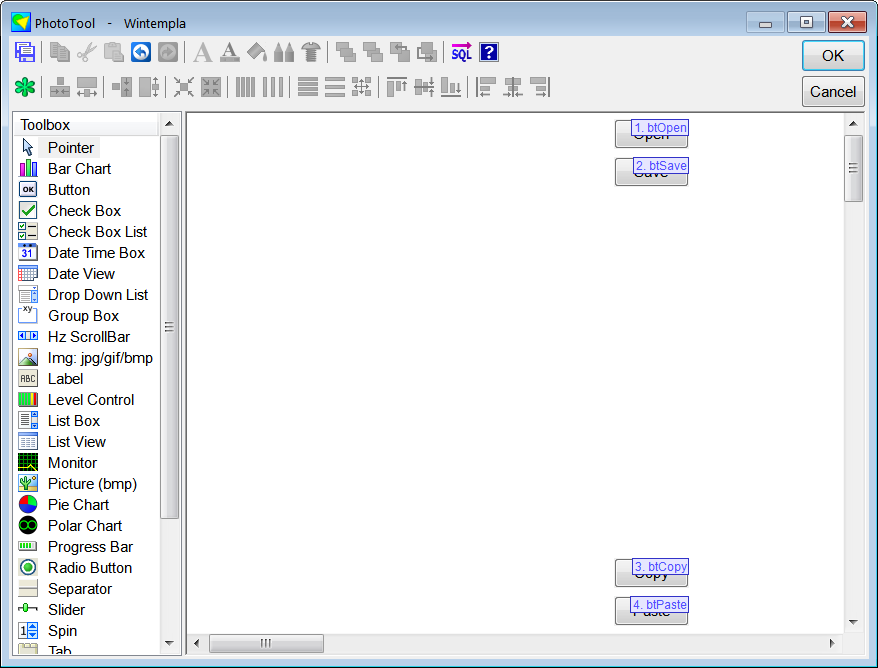Pick Progress Bar from Toolbox

(90, 546)
